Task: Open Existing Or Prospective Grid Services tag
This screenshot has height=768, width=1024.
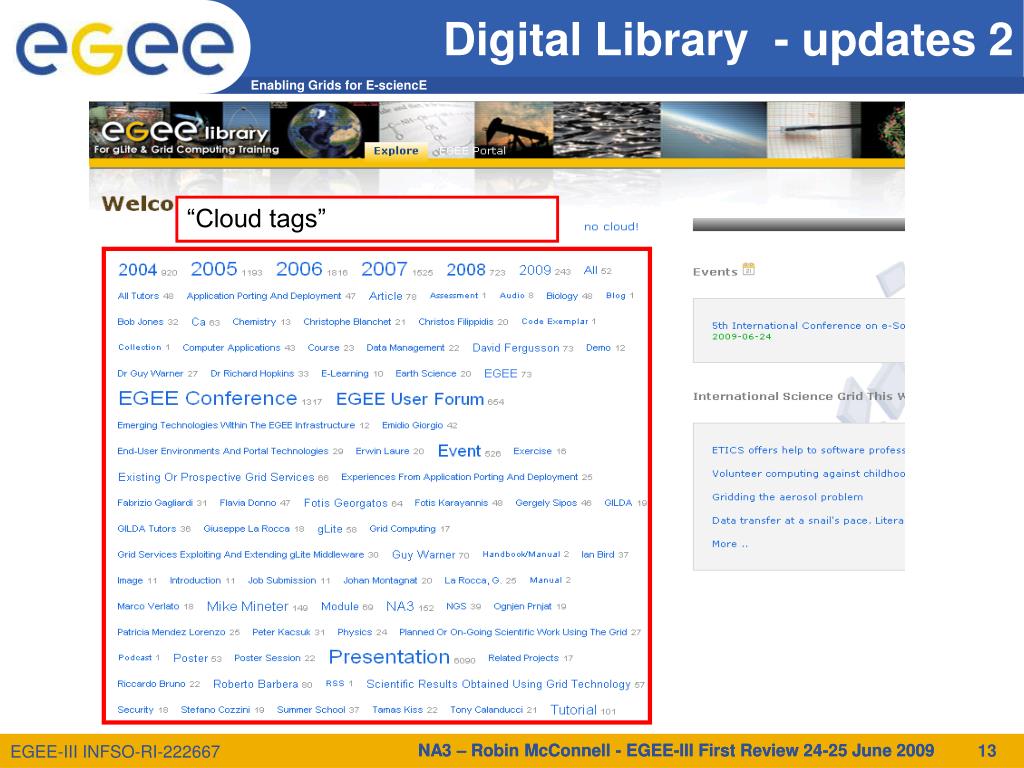Action: click(216, 477)
